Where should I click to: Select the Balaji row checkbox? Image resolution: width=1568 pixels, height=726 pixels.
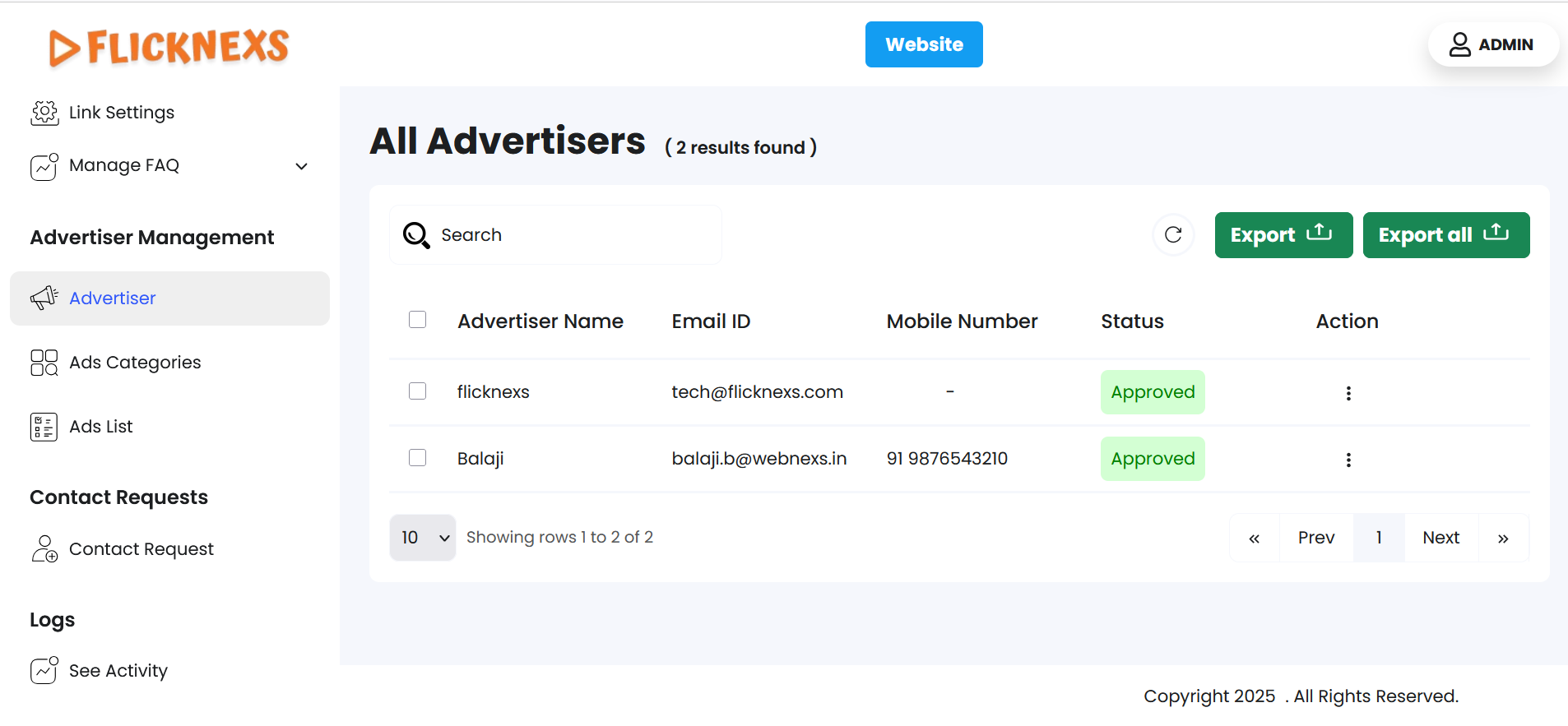418,458
